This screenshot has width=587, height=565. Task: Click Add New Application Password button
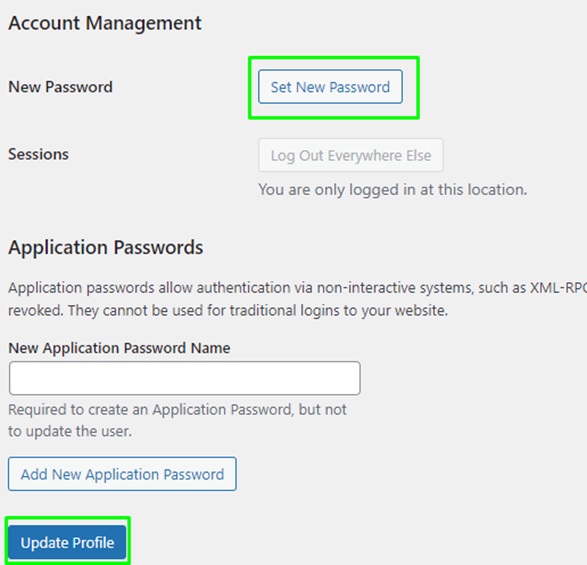122,474
